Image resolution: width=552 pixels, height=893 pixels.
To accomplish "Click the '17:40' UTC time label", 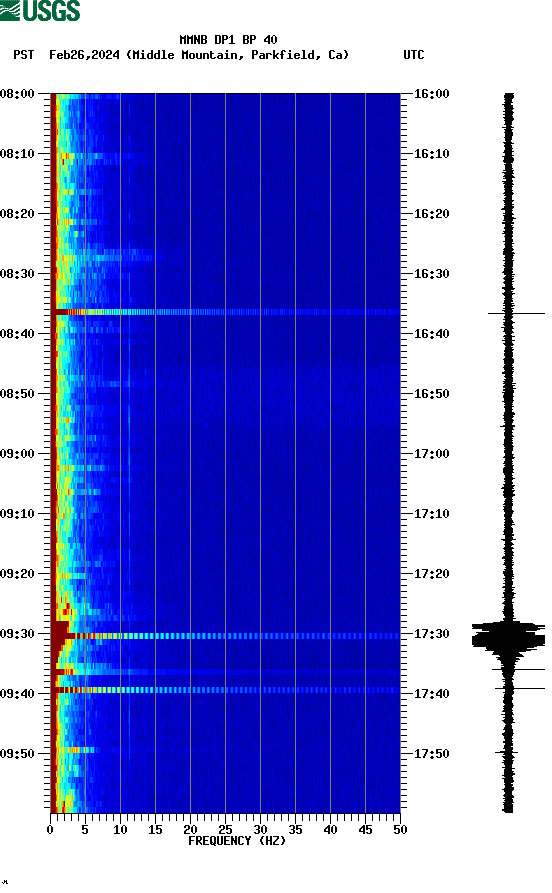I will click(x=432, y=694).
